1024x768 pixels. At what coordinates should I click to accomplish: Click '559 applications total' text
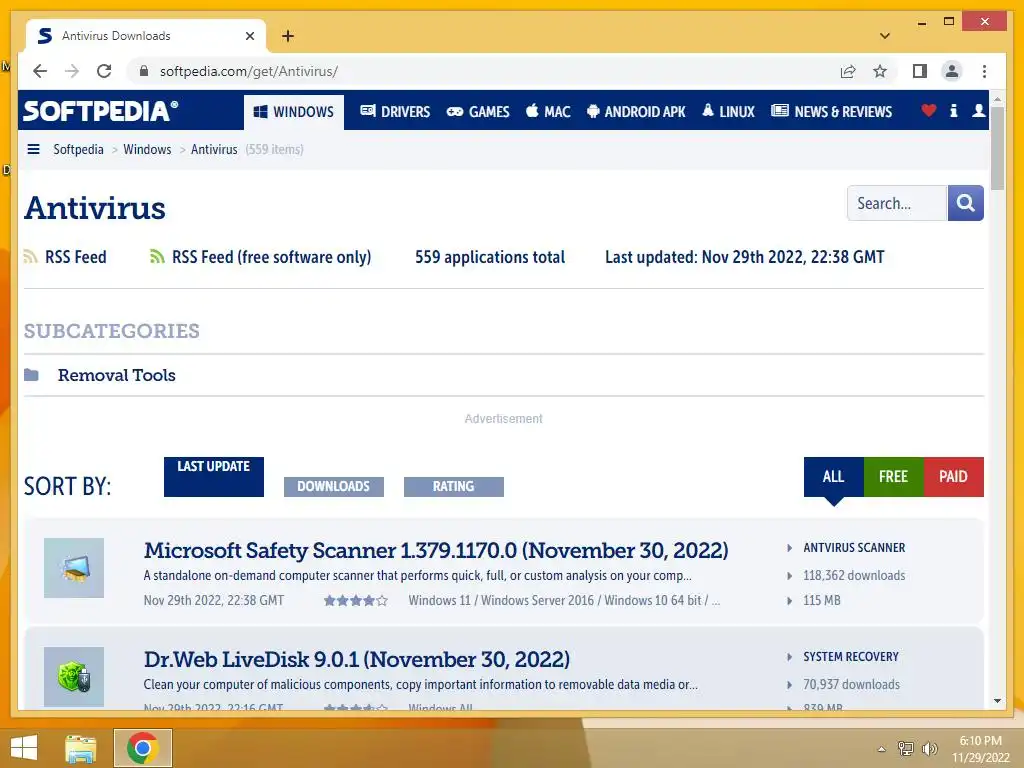(x=490, y=257)
